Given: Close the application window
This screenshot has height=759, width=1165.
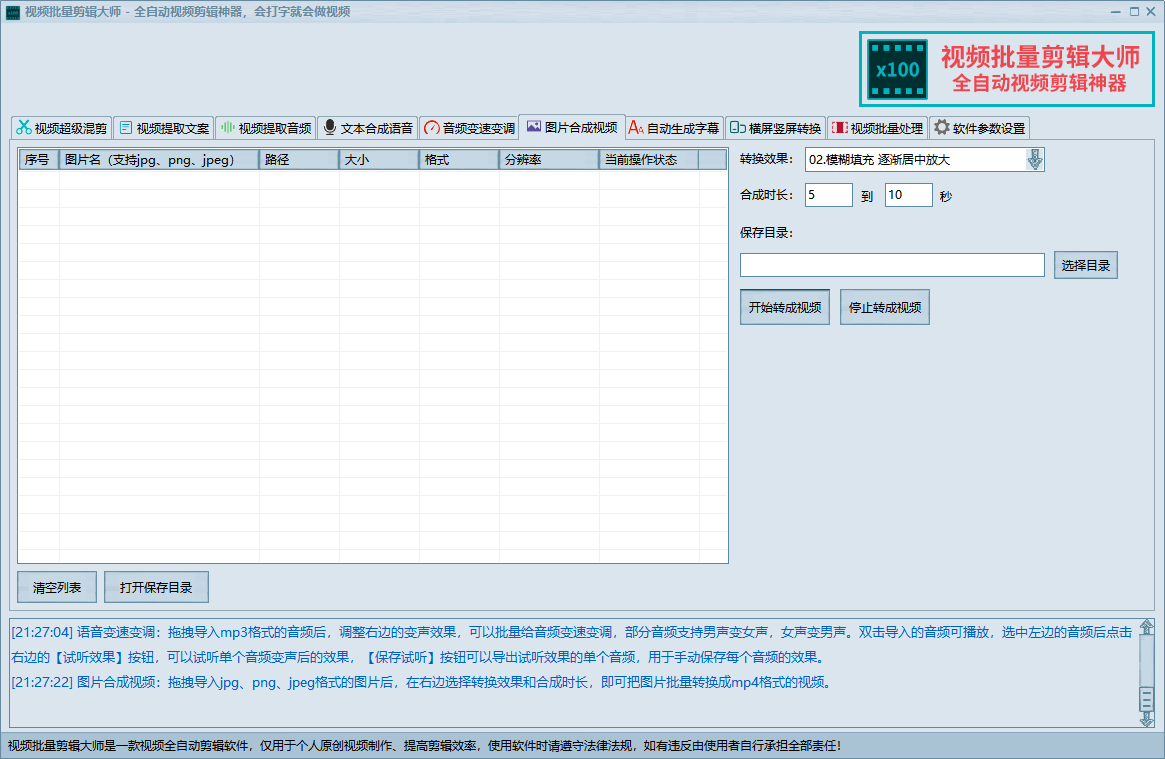Looking at the screenshot, I should coord(1151,11).
